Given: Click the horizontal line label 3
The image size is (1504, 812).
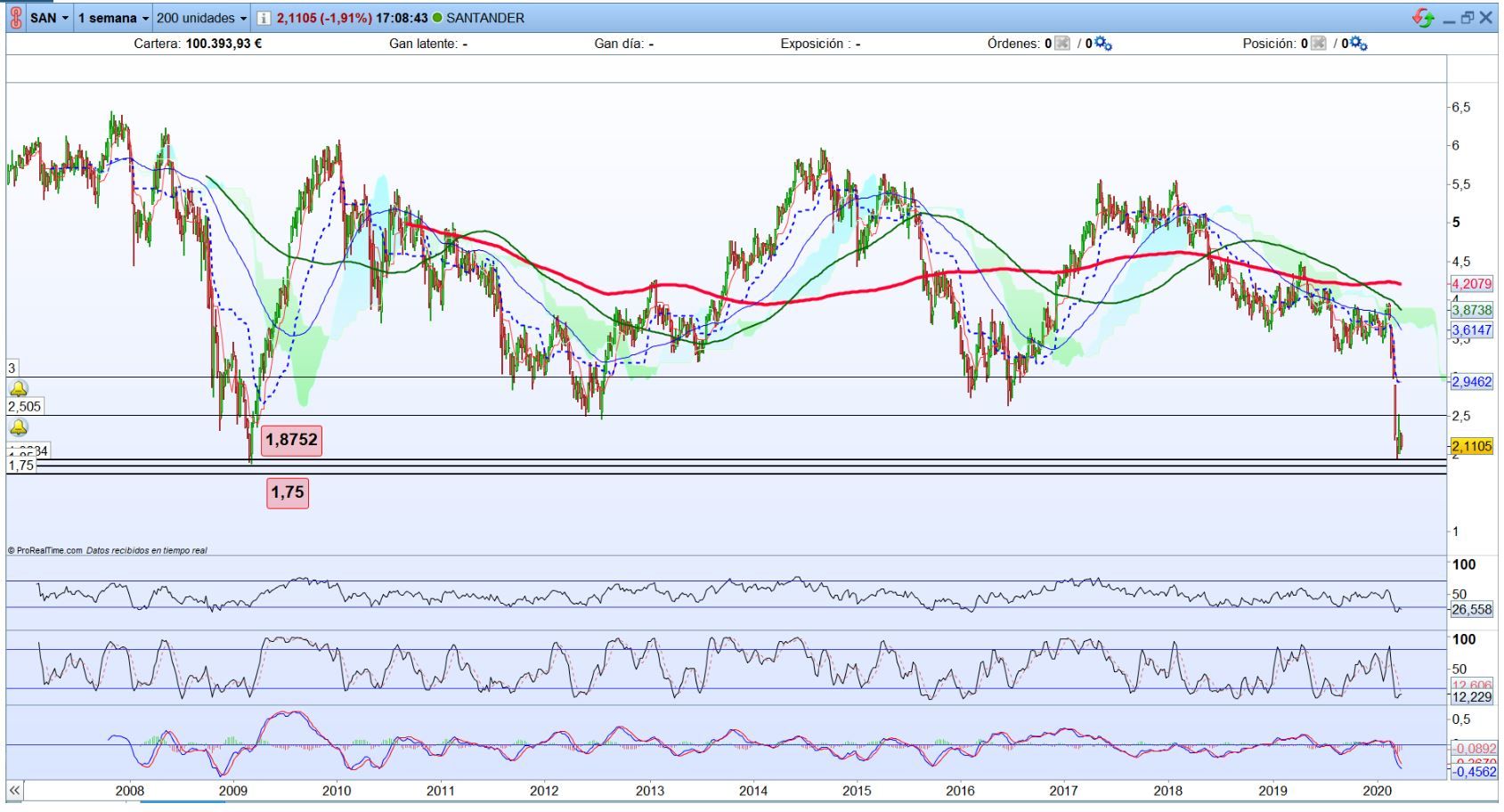Looking at the screenshot, I should 12,368.
